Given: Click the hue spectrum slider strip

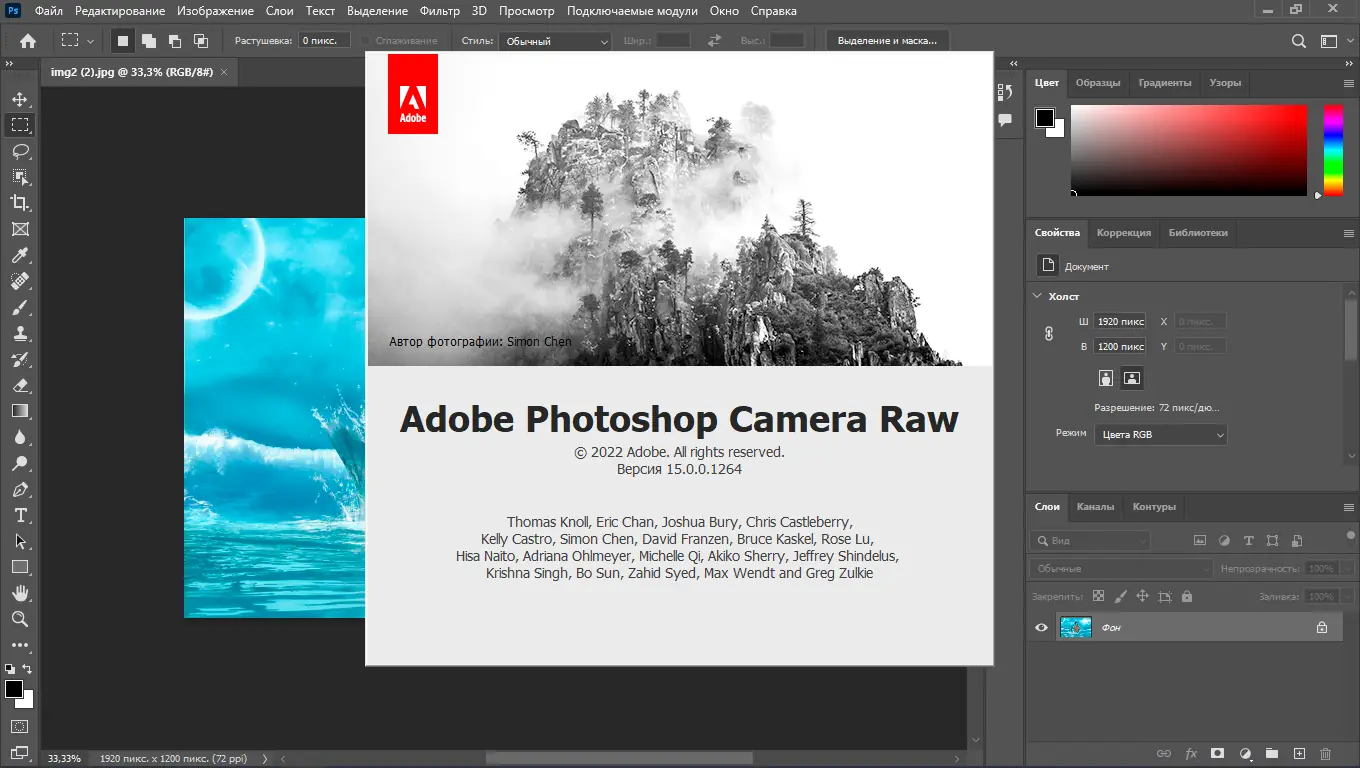Looking at the screenshot, I should pos(1333,150).
